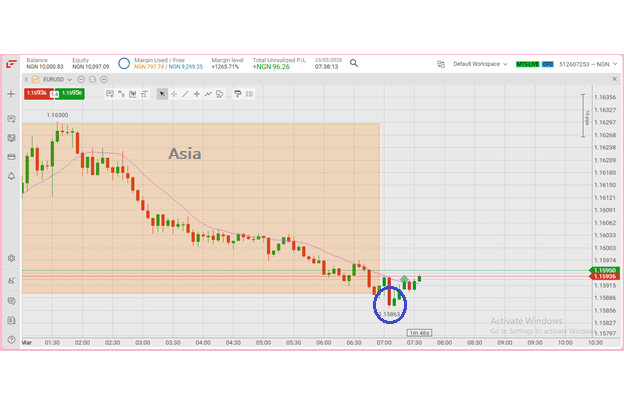Click the paint roller style icon

[238, 94]
